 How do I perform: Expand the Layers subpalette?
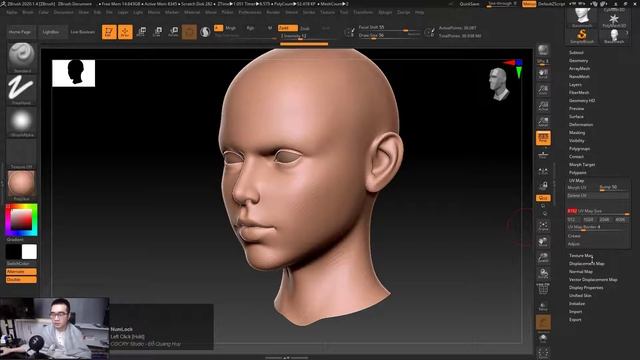click(x=576, y=84)
